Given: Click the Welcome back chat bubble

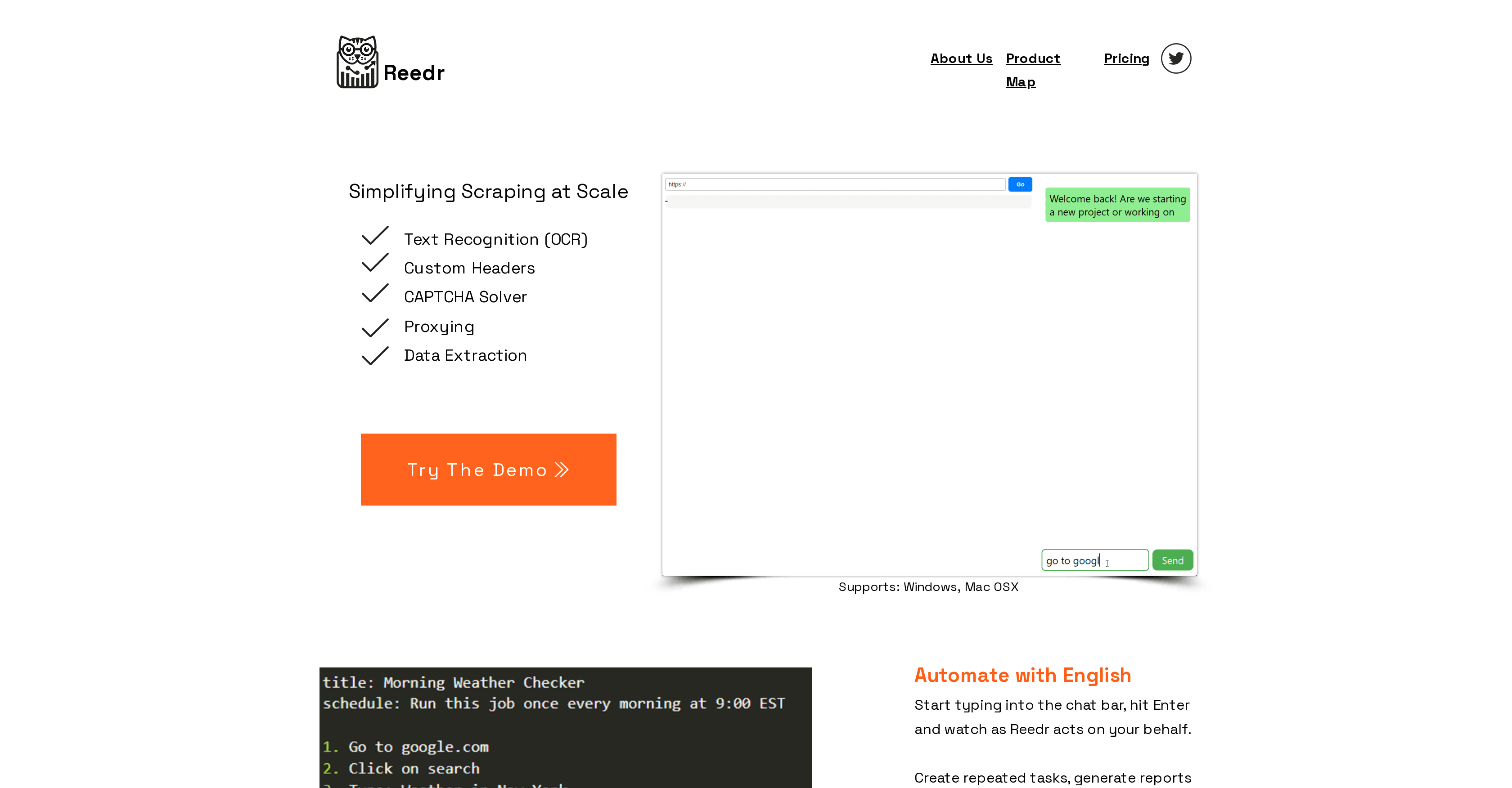Looking at the screenshot, I should pyautogui.click(x=1117, y=205).
